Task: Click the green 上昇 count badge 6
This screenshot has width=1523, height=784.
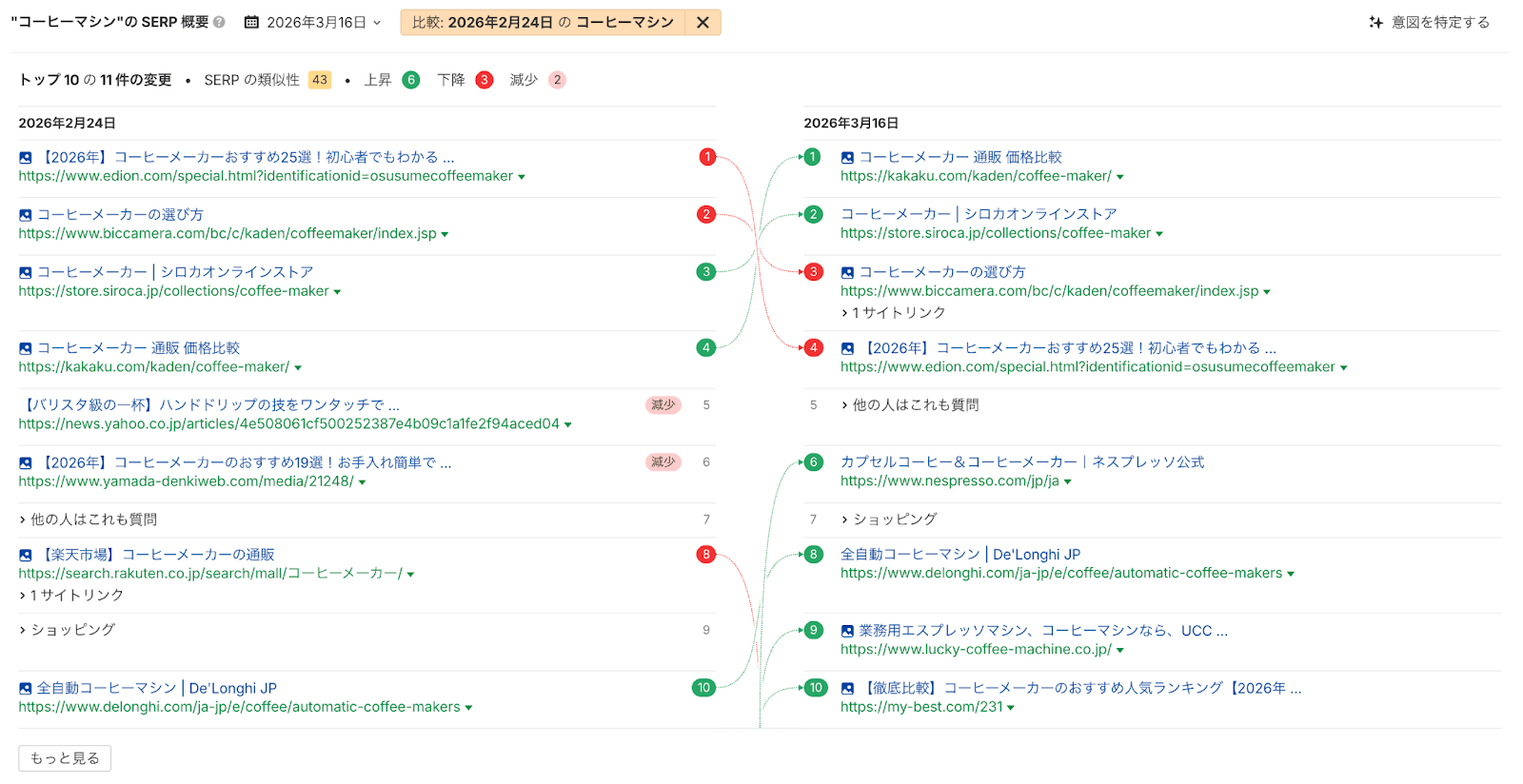Action: pyautogui.click(x=411, y=80)
